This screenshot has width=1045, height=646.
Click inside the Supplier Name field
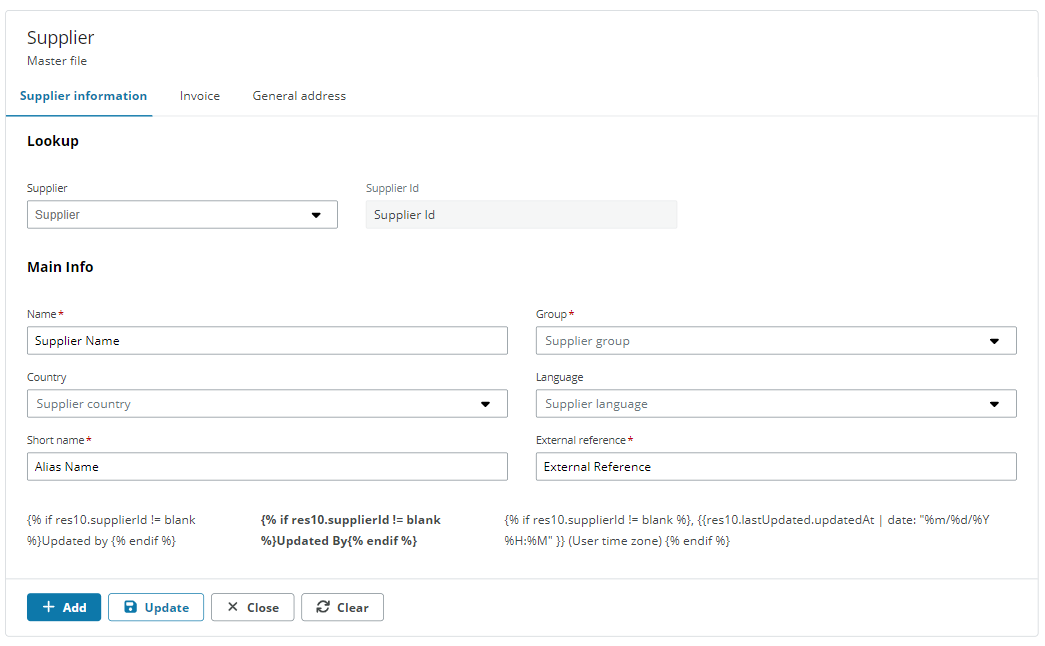(x=267, y=340)
